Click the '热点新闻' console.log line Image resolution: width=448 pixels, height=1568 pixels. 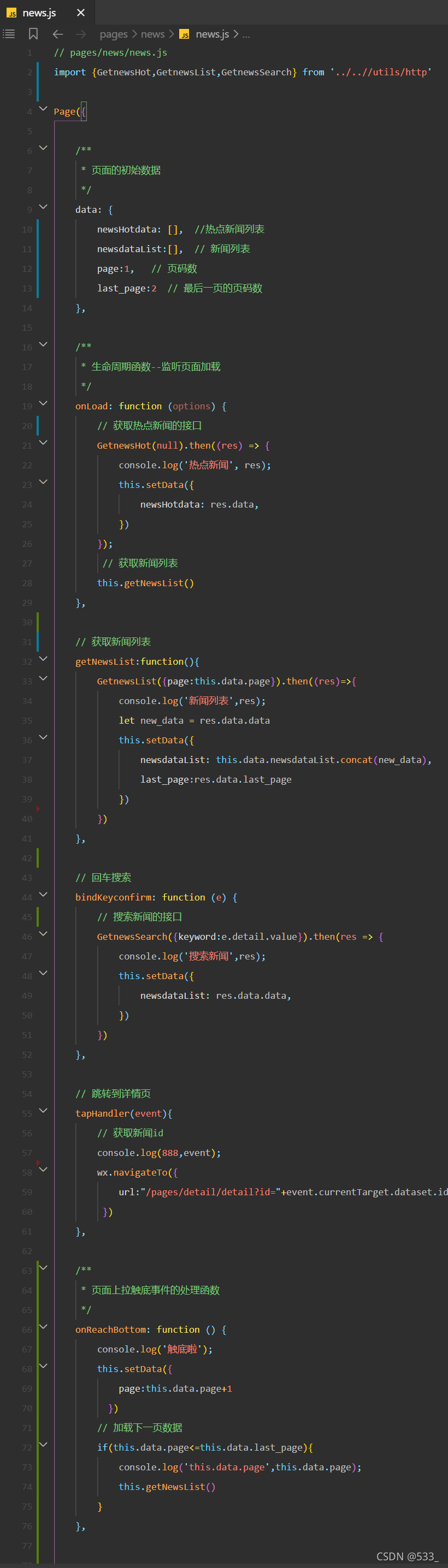pyautogui.click(x=195, y=465)
